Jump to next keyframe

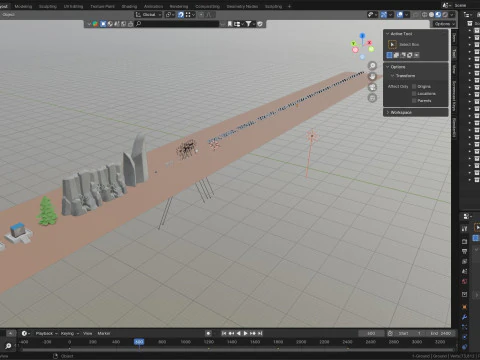253,333
